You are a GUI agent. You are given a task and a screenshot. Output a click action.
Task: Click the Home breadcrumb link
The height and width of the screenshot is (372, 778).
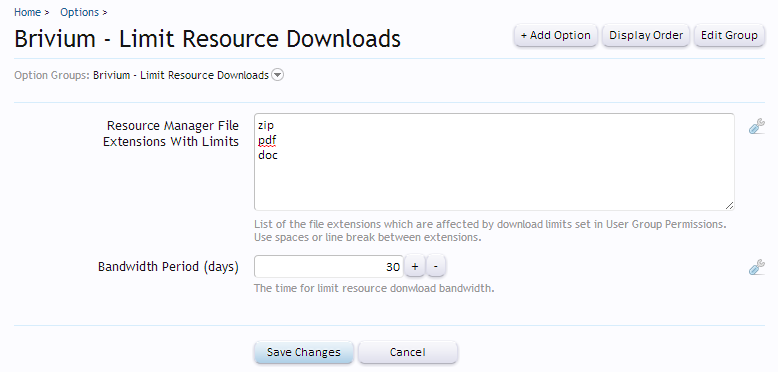pyautogui.click(x=27, y=12)
